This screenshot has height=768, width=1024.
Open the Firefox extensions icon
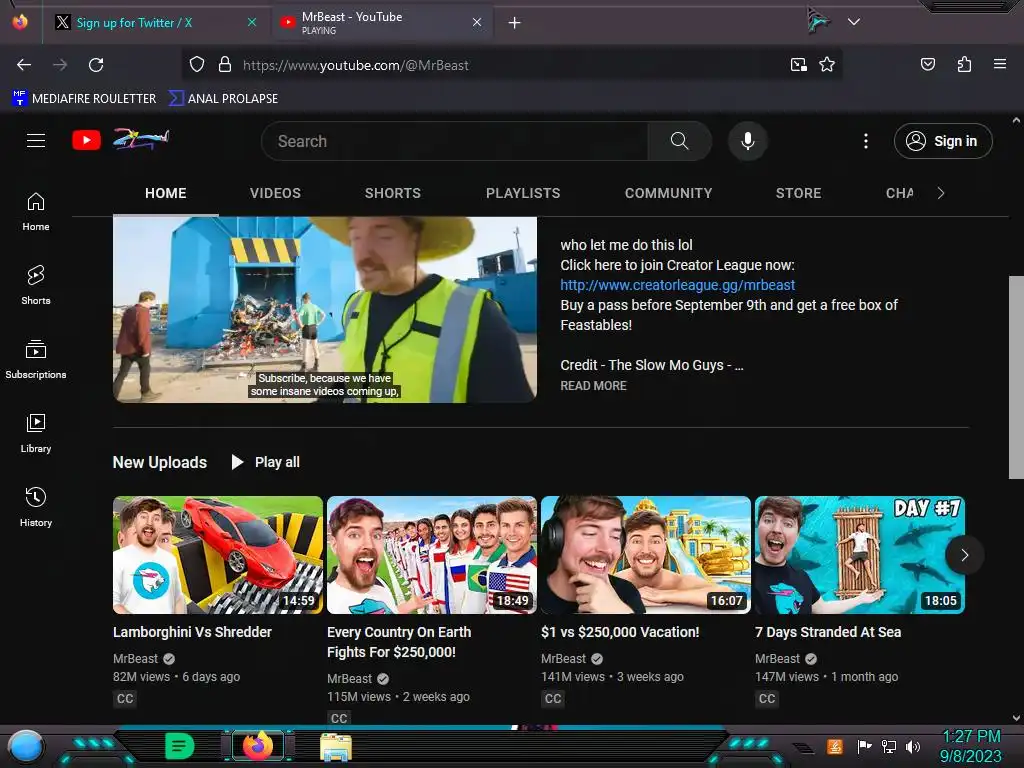(x=964, y=64)
